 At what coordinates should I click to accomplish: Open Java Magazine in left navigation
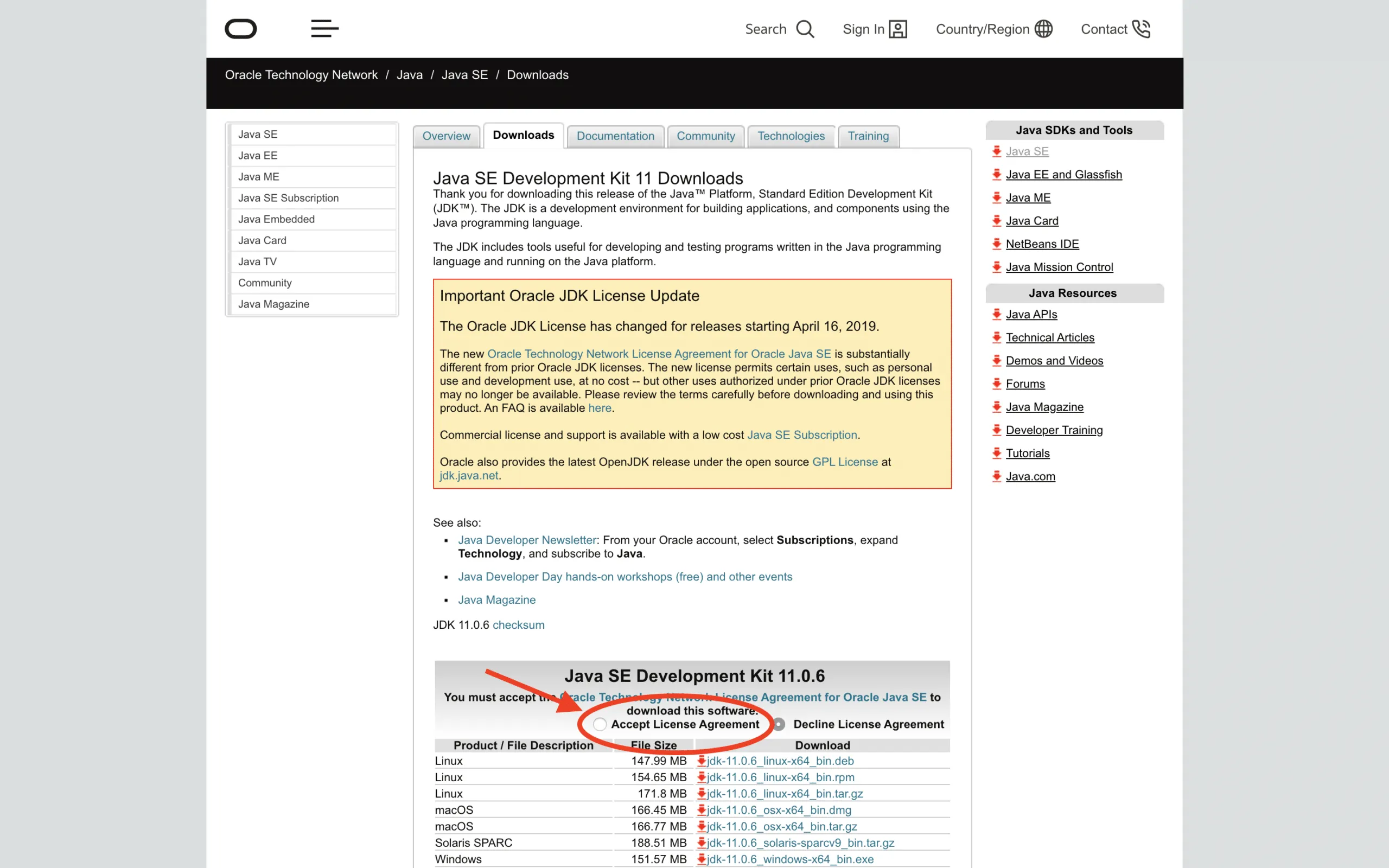pyautogui.click(x=313, y=304)
